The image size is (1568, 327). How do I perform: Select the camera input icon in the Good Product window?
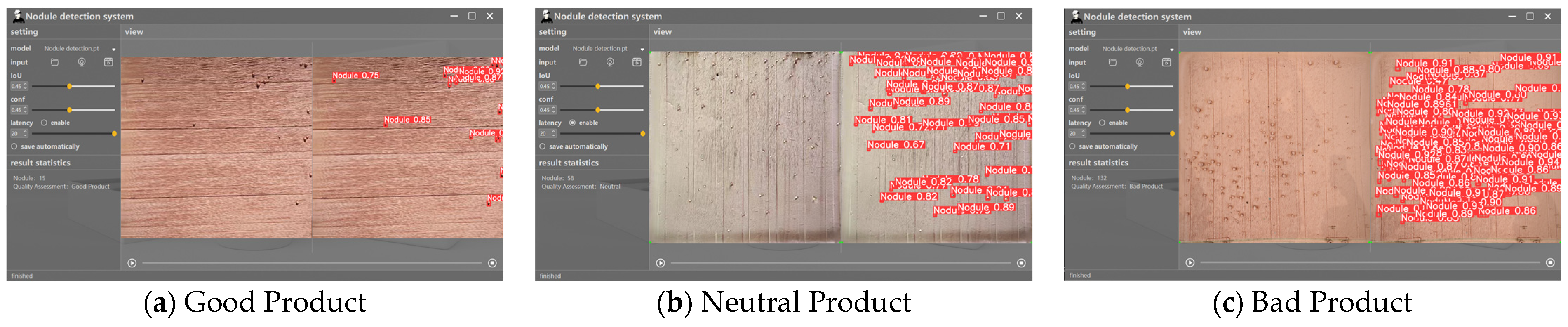82,62
